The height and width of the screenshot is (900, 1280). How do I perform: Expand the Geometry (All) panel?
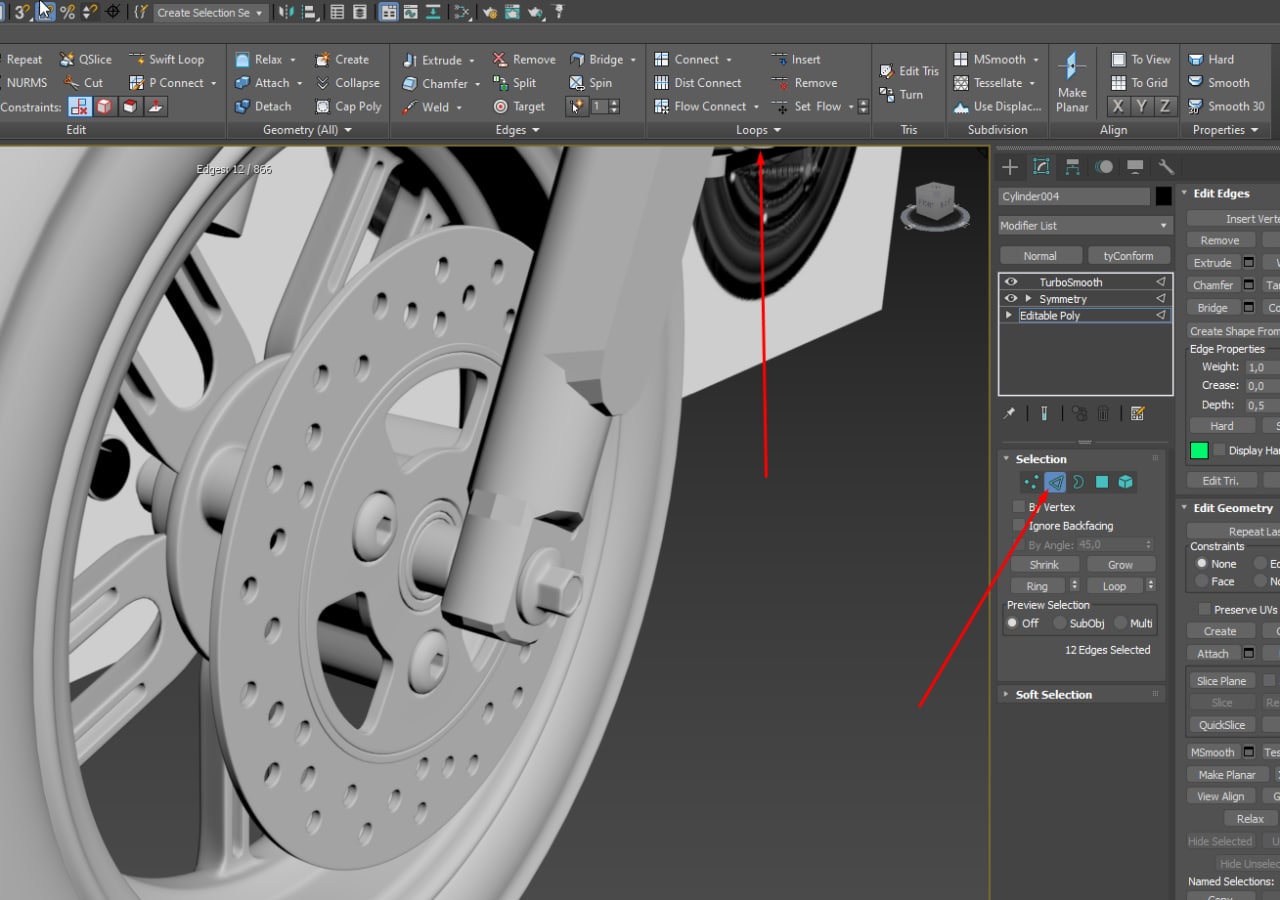[x=308, y=130]
